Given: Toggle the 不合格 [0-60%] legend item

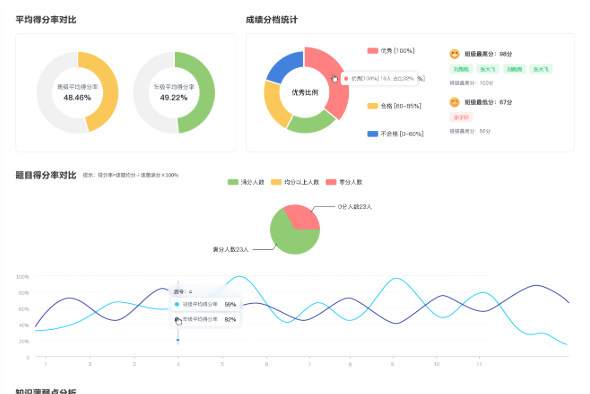Looking at the screenshot, I should (395, 134).
